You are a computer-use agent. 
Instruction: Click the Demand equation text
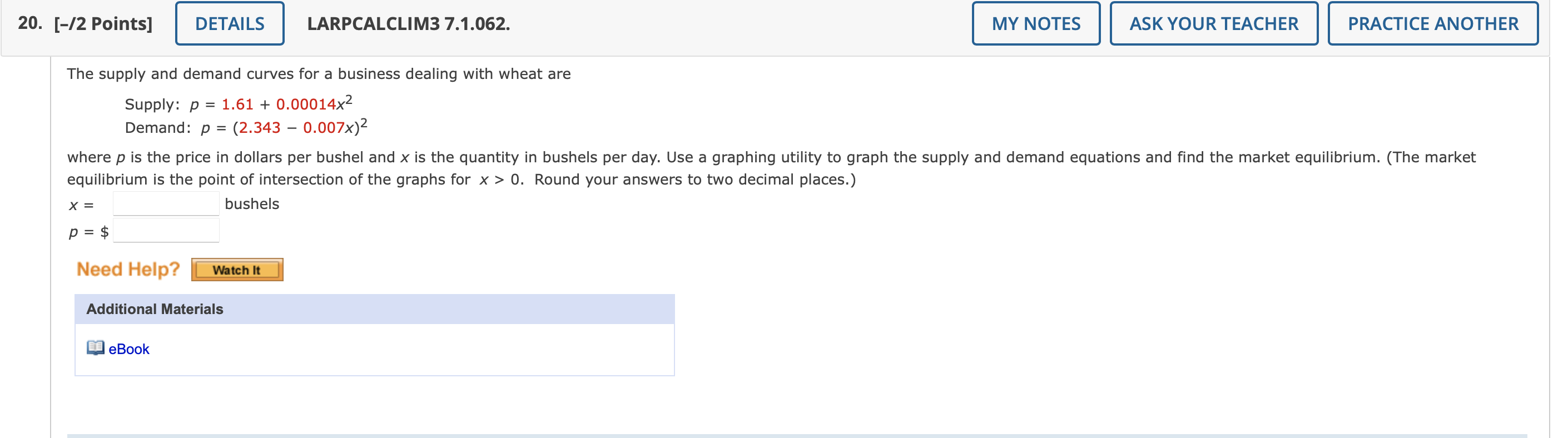(x=246, y=127)
